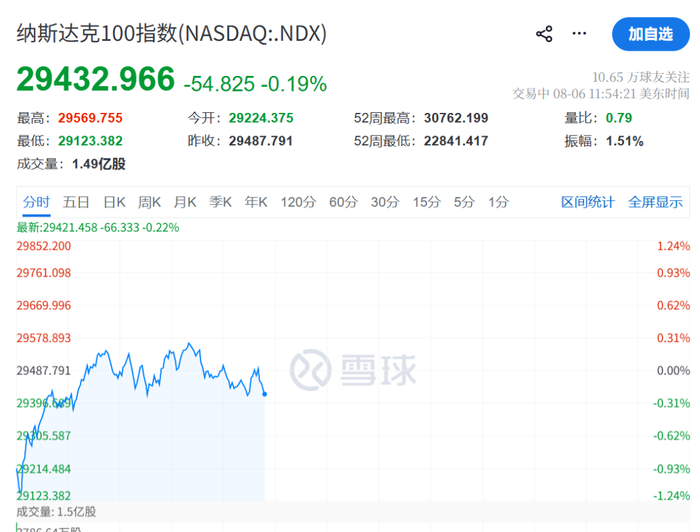Choose the 15分 chart tab

coord(426,202)
